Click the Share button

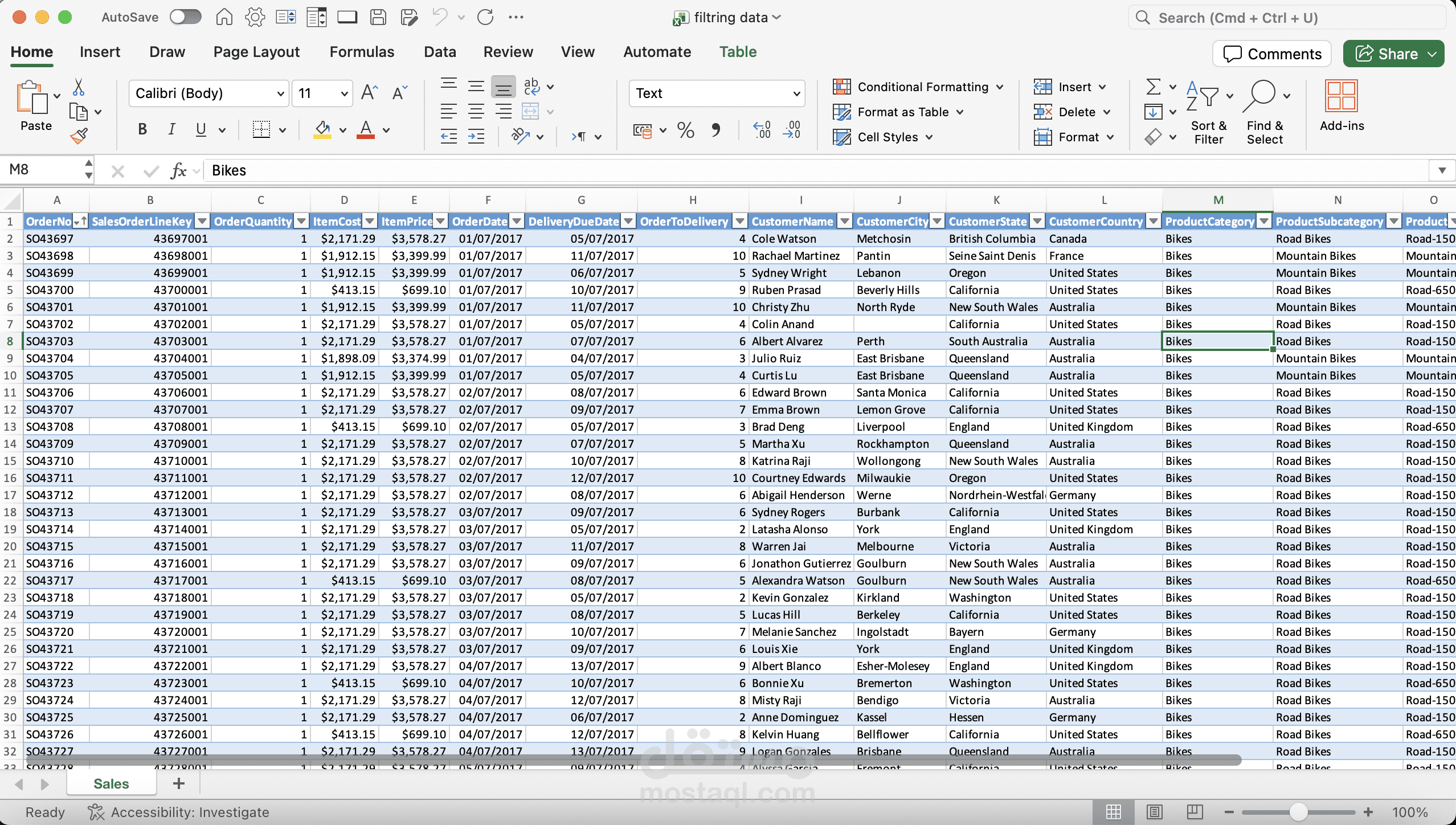pos(1393,54)
